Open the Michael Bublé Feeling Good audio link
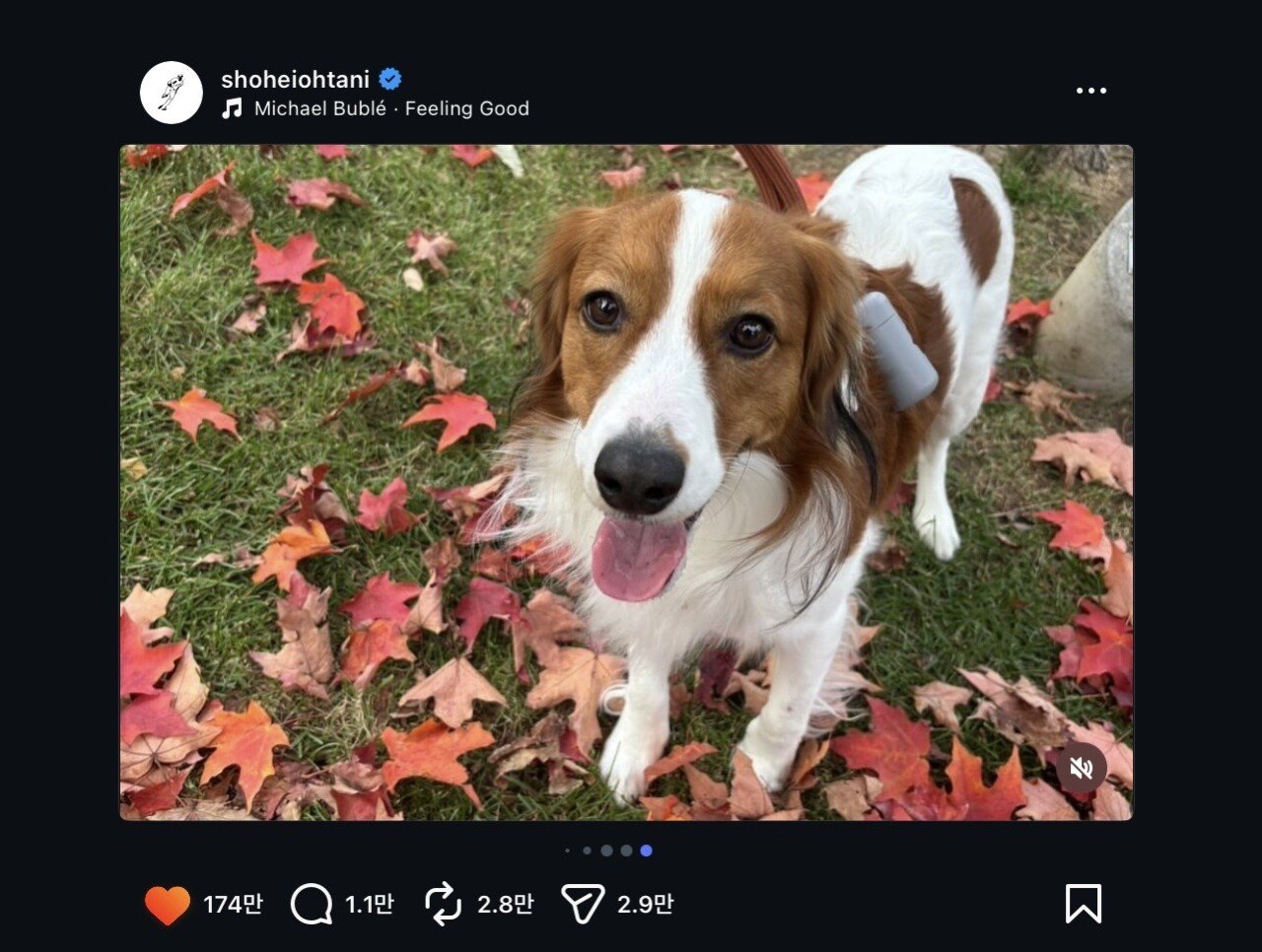The image size is (1262, 952). 391,108
